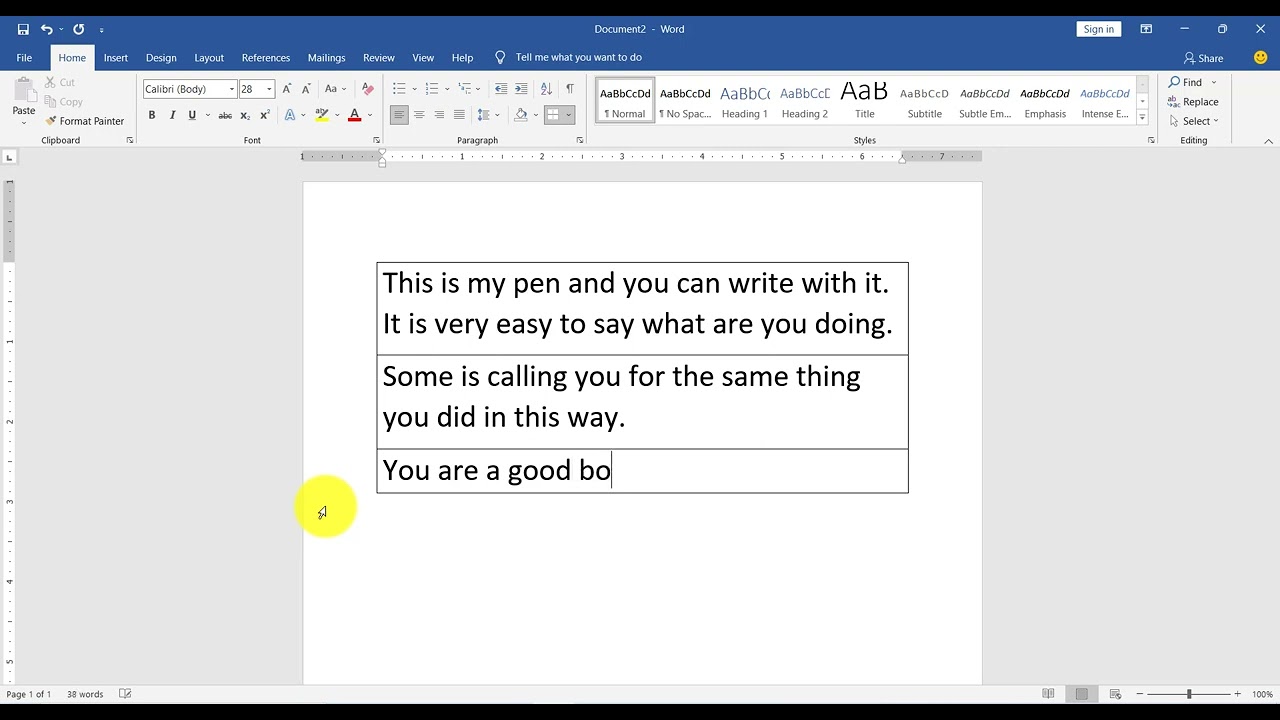Open the File tab
The image size is (1280, 720).
click(x=24, y=58)
